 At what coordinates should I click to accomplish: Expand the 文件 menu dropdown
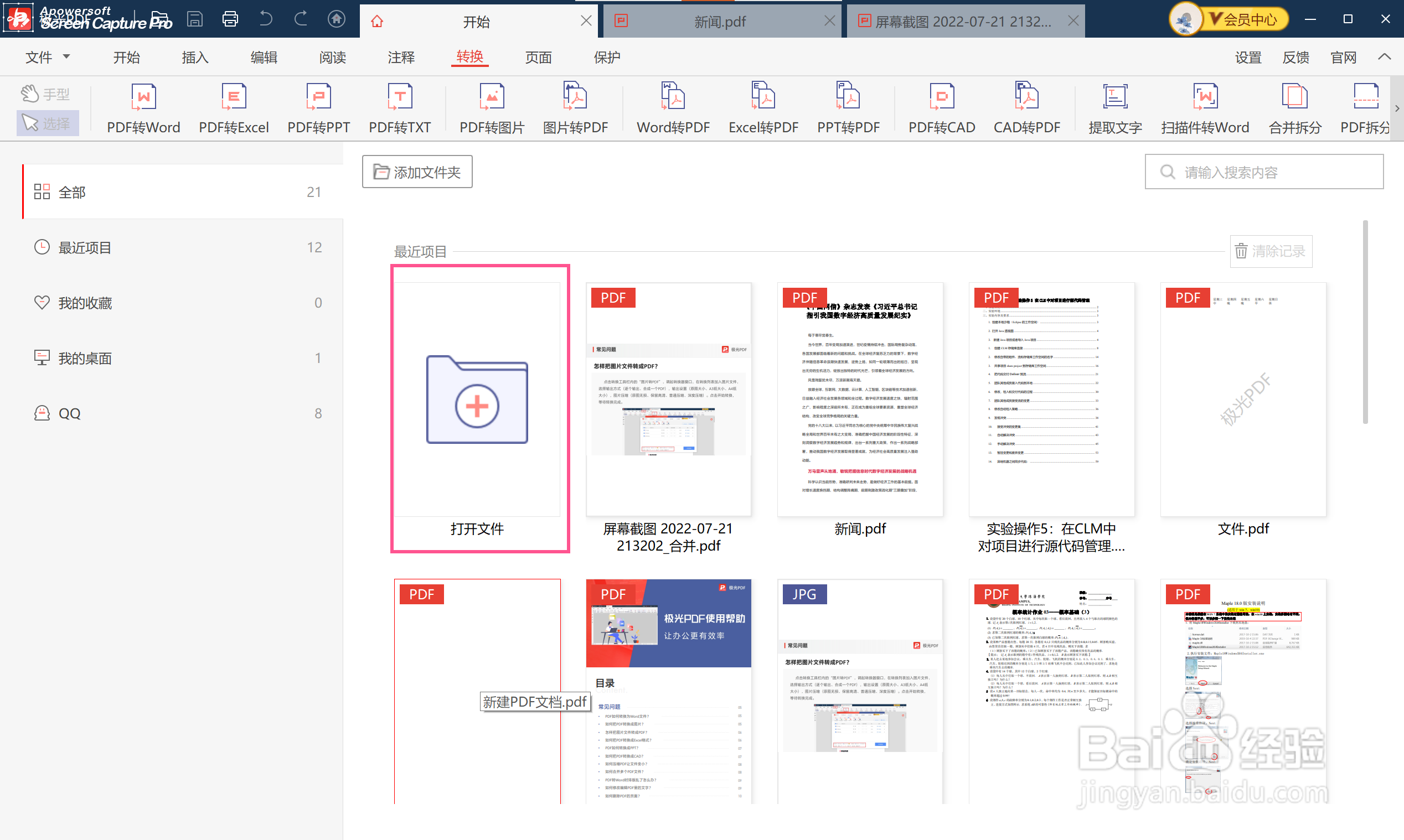pos(48,57)
